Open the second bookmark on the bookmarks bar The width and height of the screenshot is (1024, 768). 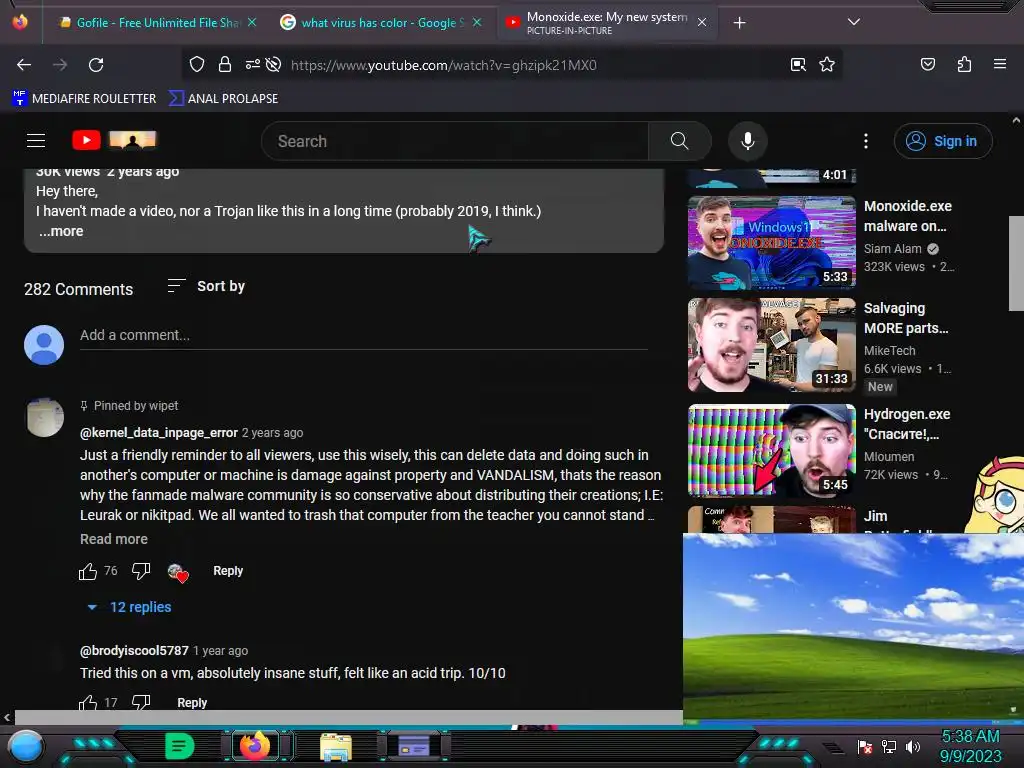point(223,99)
